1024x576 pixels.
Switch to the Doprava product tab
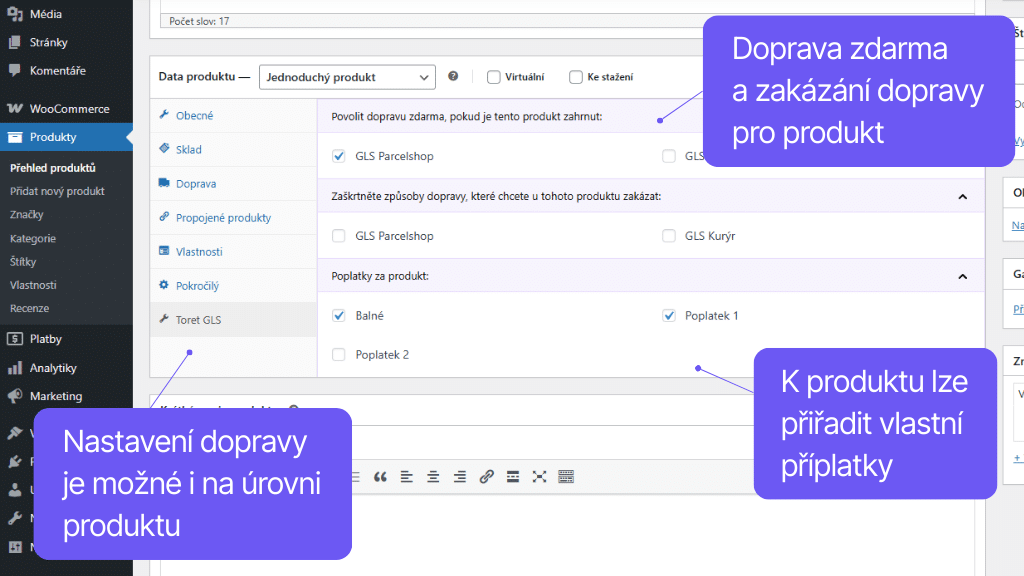pyautogui.click(x=198, y=183)
